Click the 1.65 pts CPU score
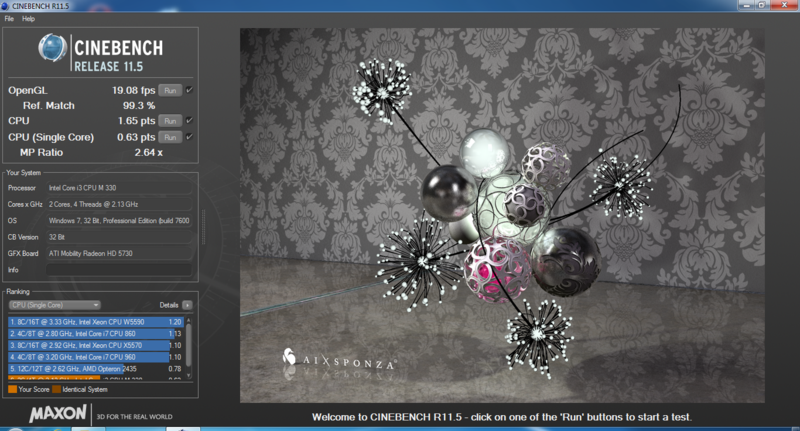 [136, 121]
